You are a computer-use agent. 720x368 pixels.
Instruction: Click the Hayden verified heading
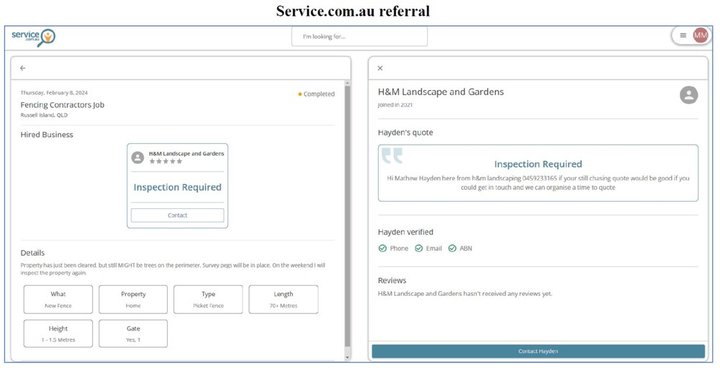click(405, 232)
